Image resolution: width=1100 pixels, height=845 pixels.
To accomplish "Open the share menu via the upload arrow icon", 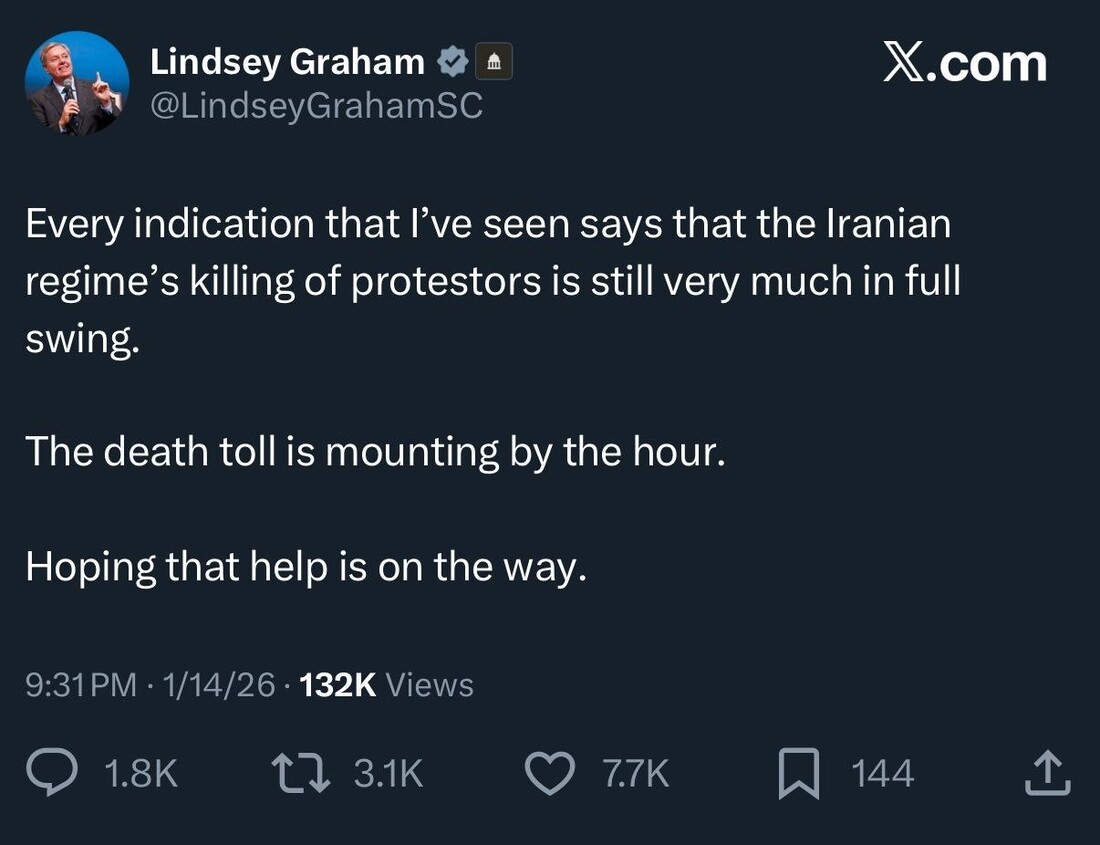I will (1048, 774).
